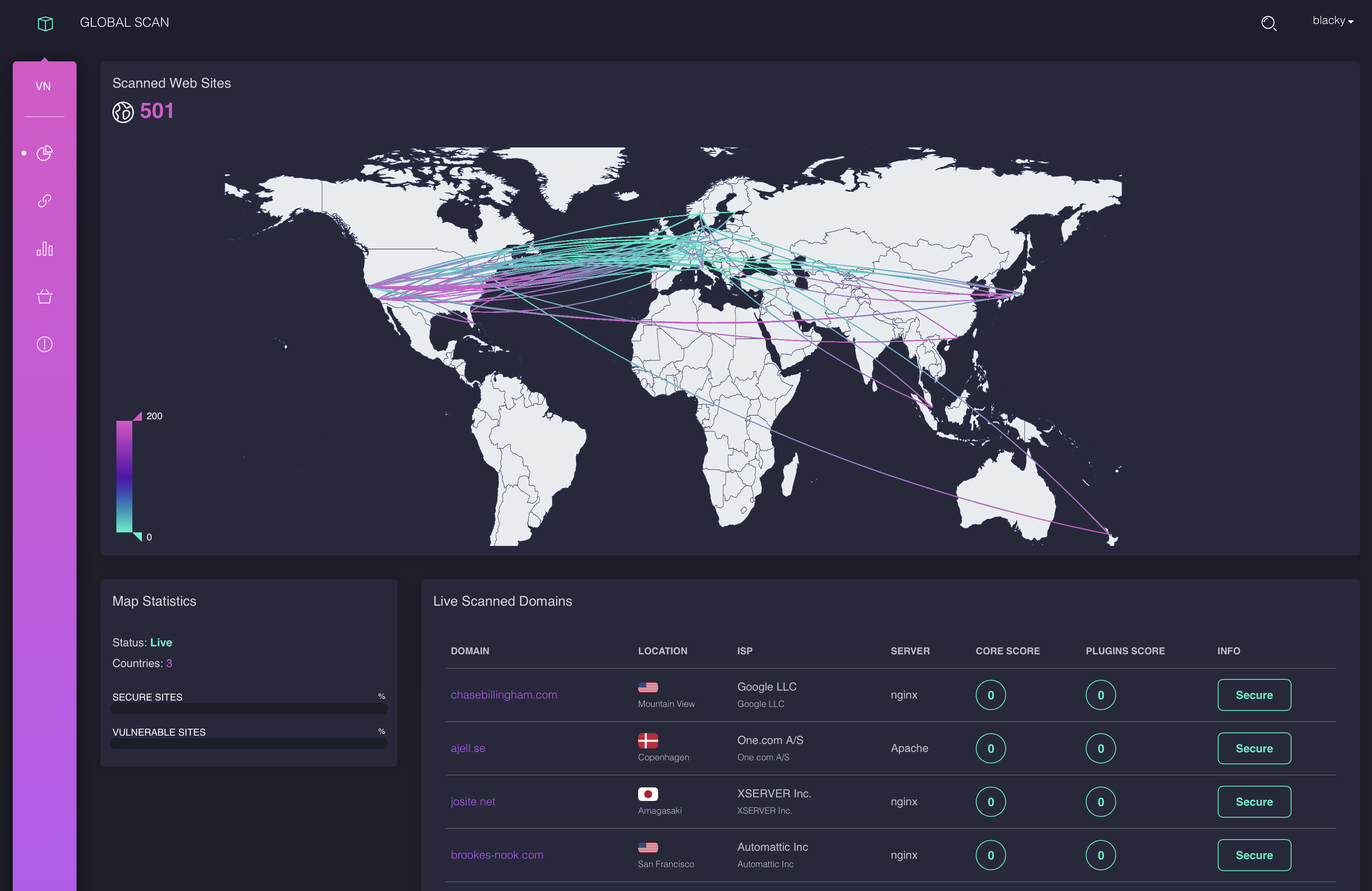Click the One.com A/S ISP cell
1372x891 pixels.
click(770, 748)
